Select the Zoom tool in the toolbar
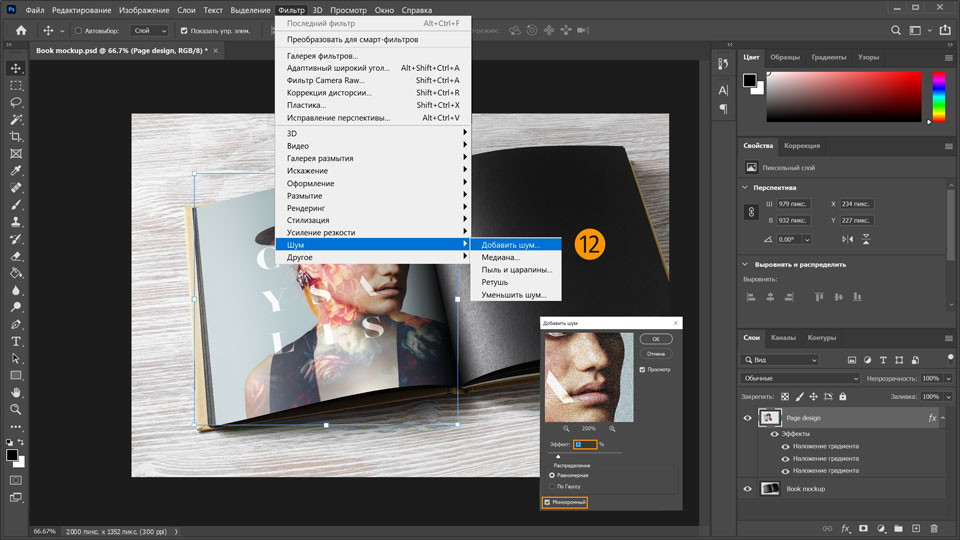 [x=16, y=410]
